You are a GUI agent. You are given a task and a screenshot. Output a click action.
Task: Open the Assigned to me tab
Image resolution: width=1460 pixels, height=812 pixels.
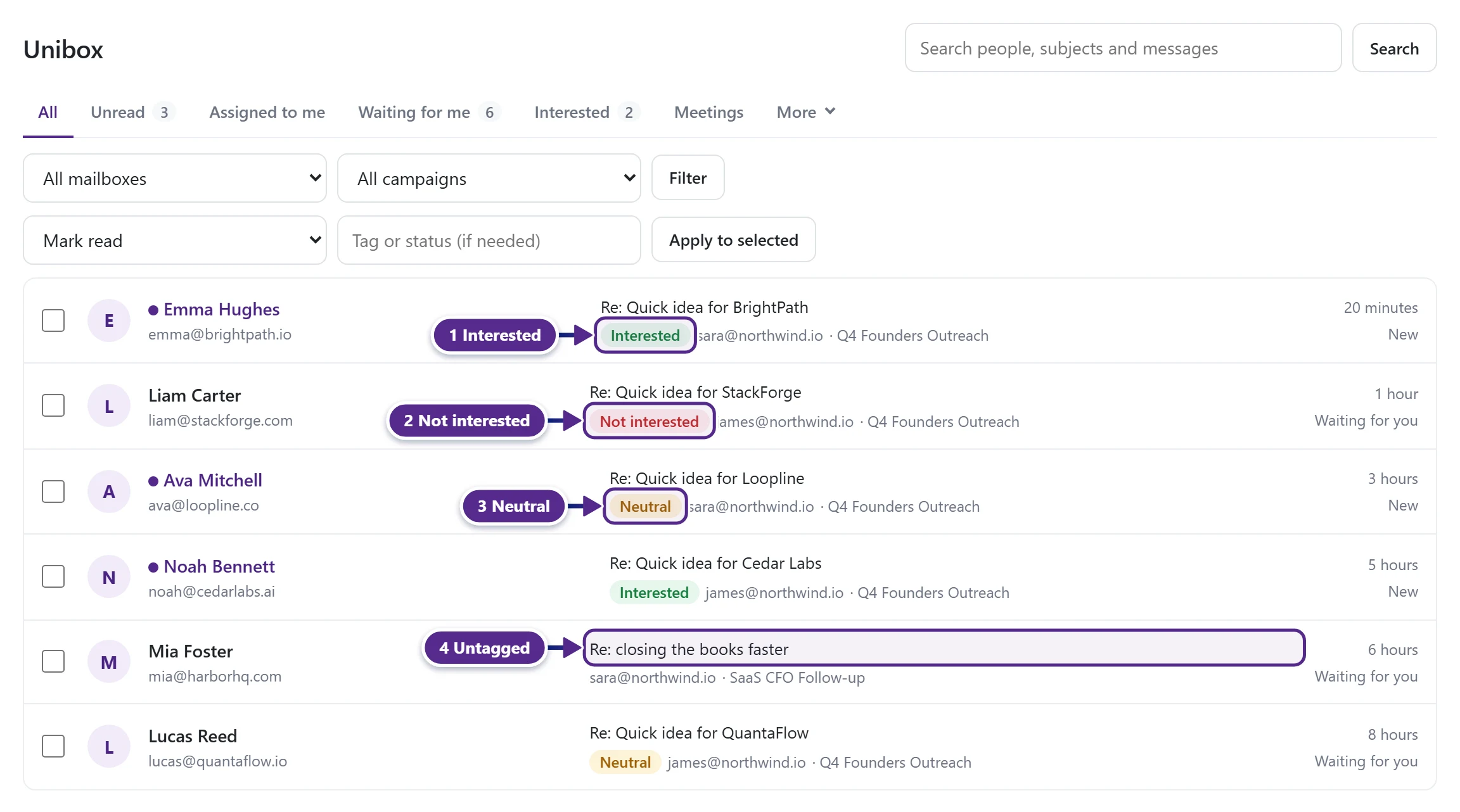267,112
